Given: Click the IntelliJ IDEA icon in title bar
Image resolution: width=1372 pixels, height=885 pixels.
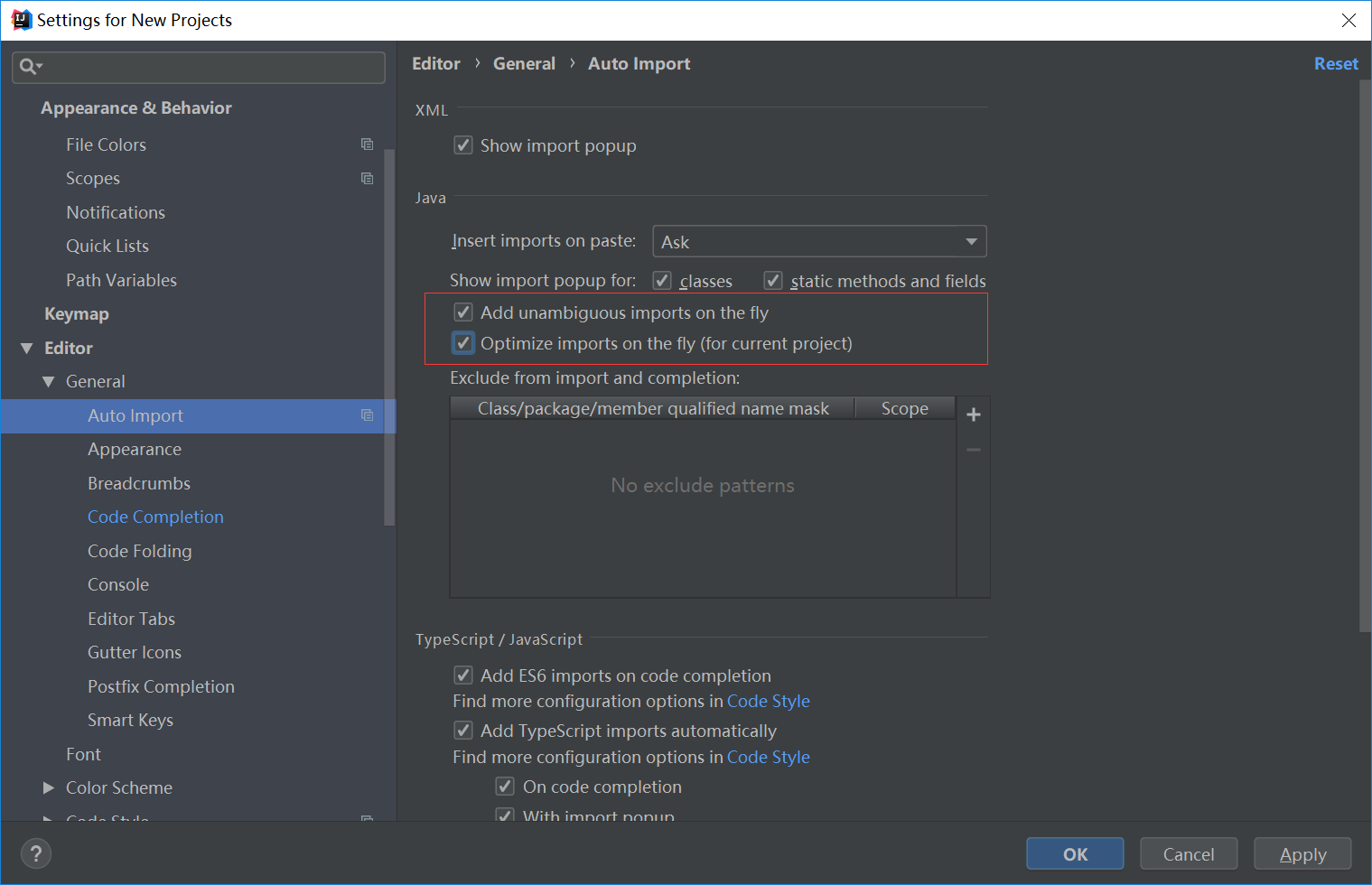Looking at the screenshot, I should pos(21,20).
